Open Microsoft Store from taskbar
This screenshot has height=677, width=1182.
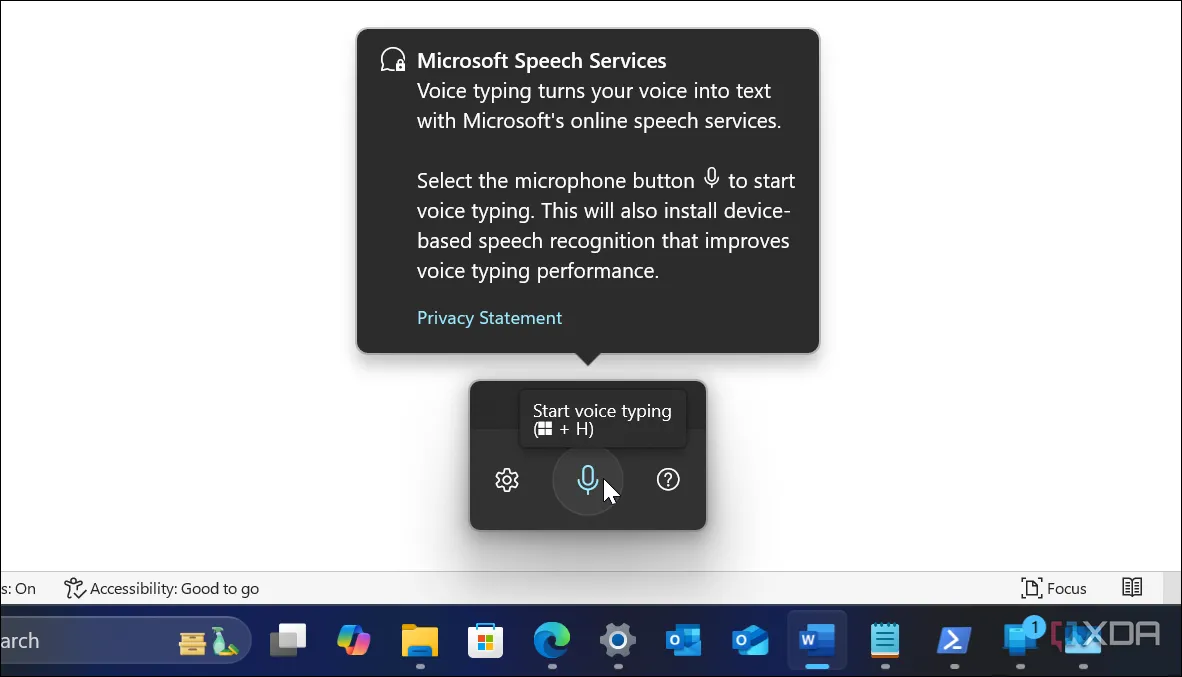point(485,641)
